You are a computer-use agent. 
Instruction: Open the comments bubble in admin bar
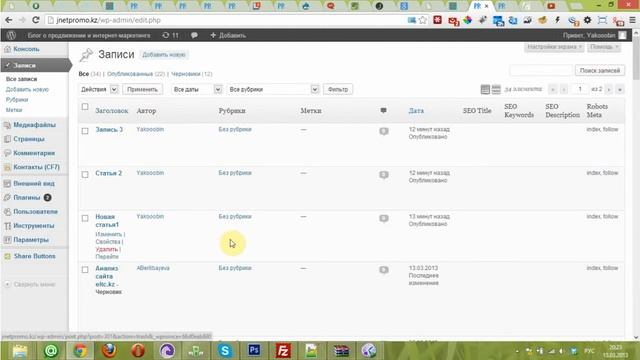click(194, 36)
